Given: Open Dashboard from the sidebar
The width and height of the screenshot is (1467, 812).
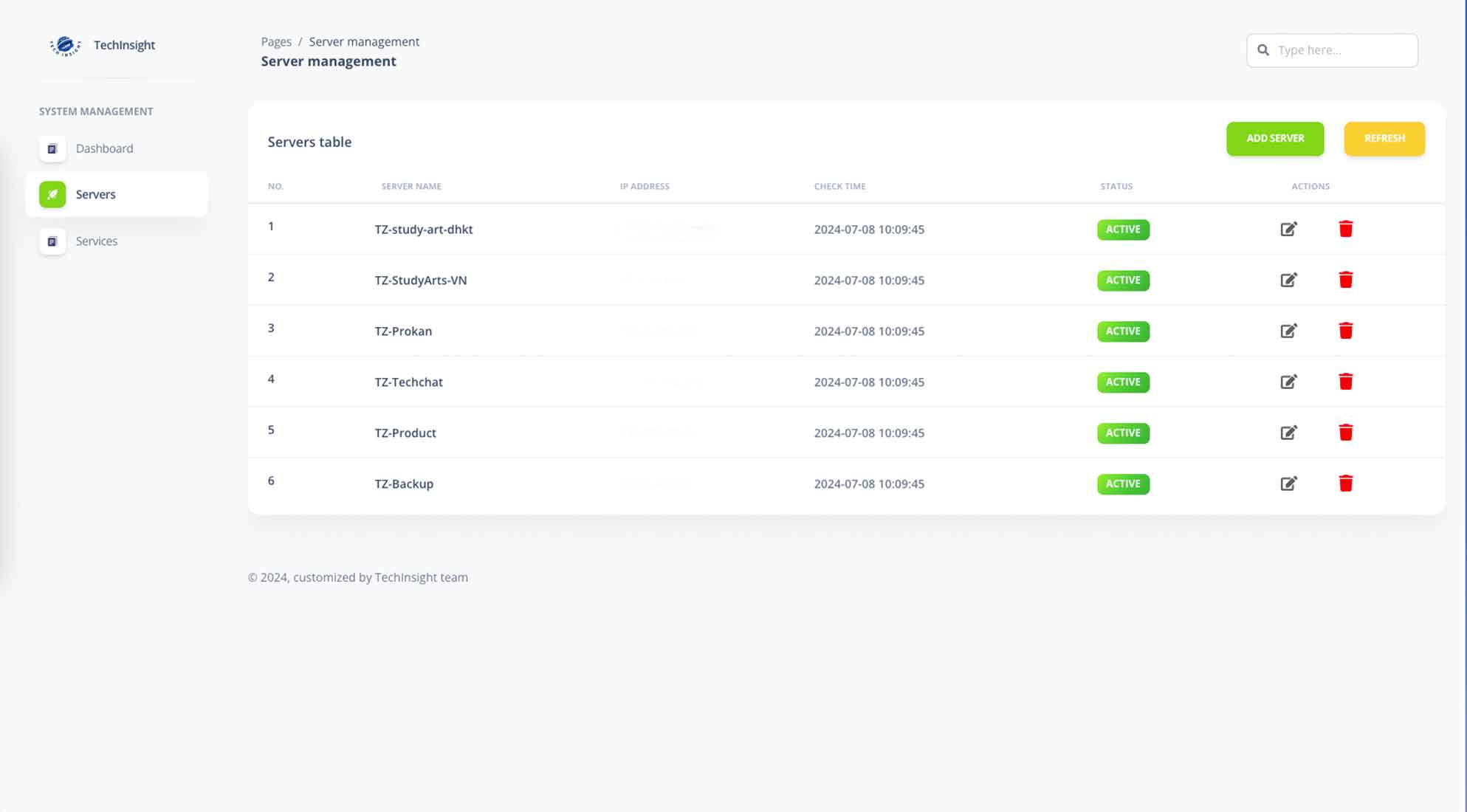Looking at the screenshot, I should point(117,148).
